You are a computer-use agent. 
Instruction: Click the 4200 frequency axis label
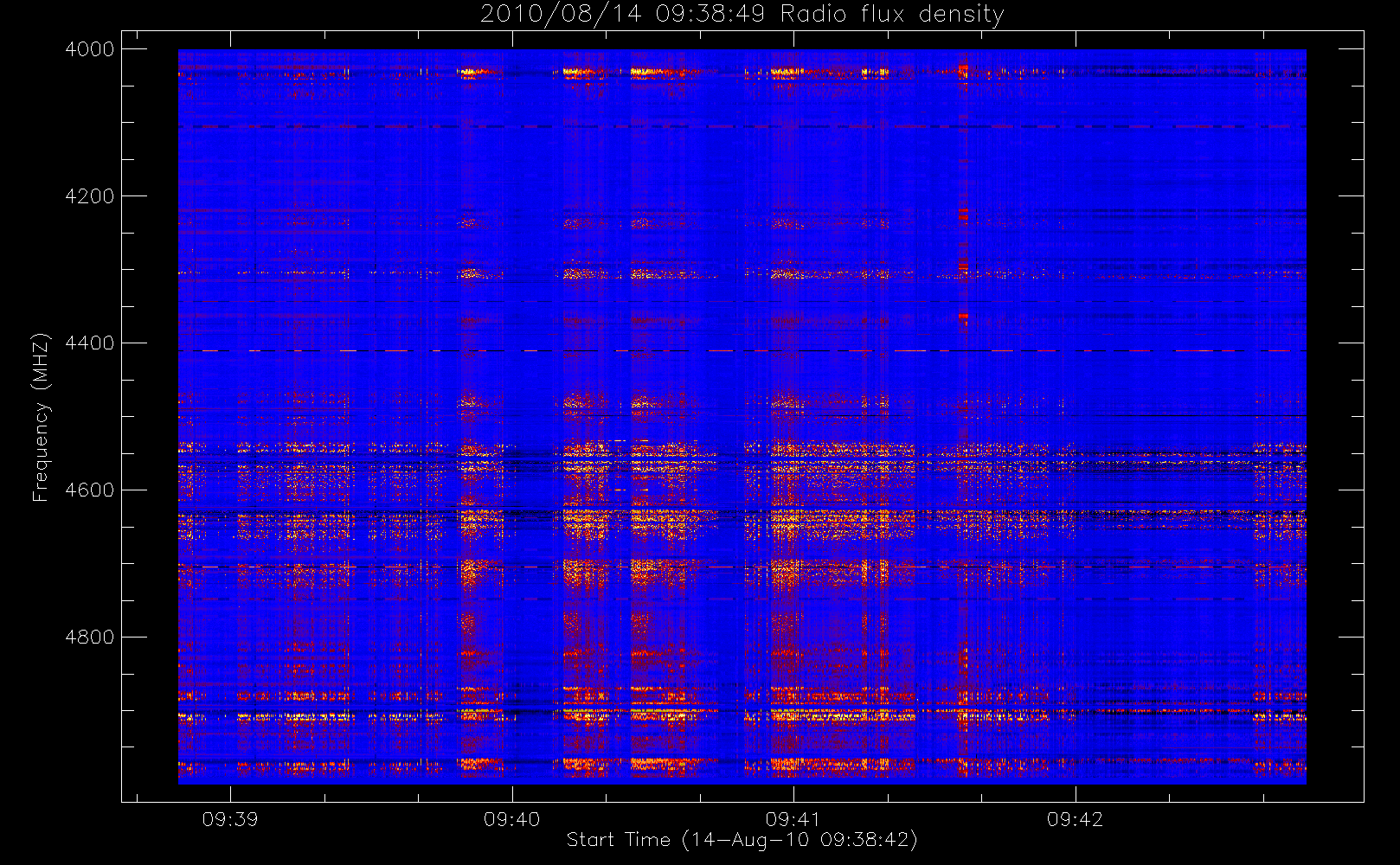(90, 196)
